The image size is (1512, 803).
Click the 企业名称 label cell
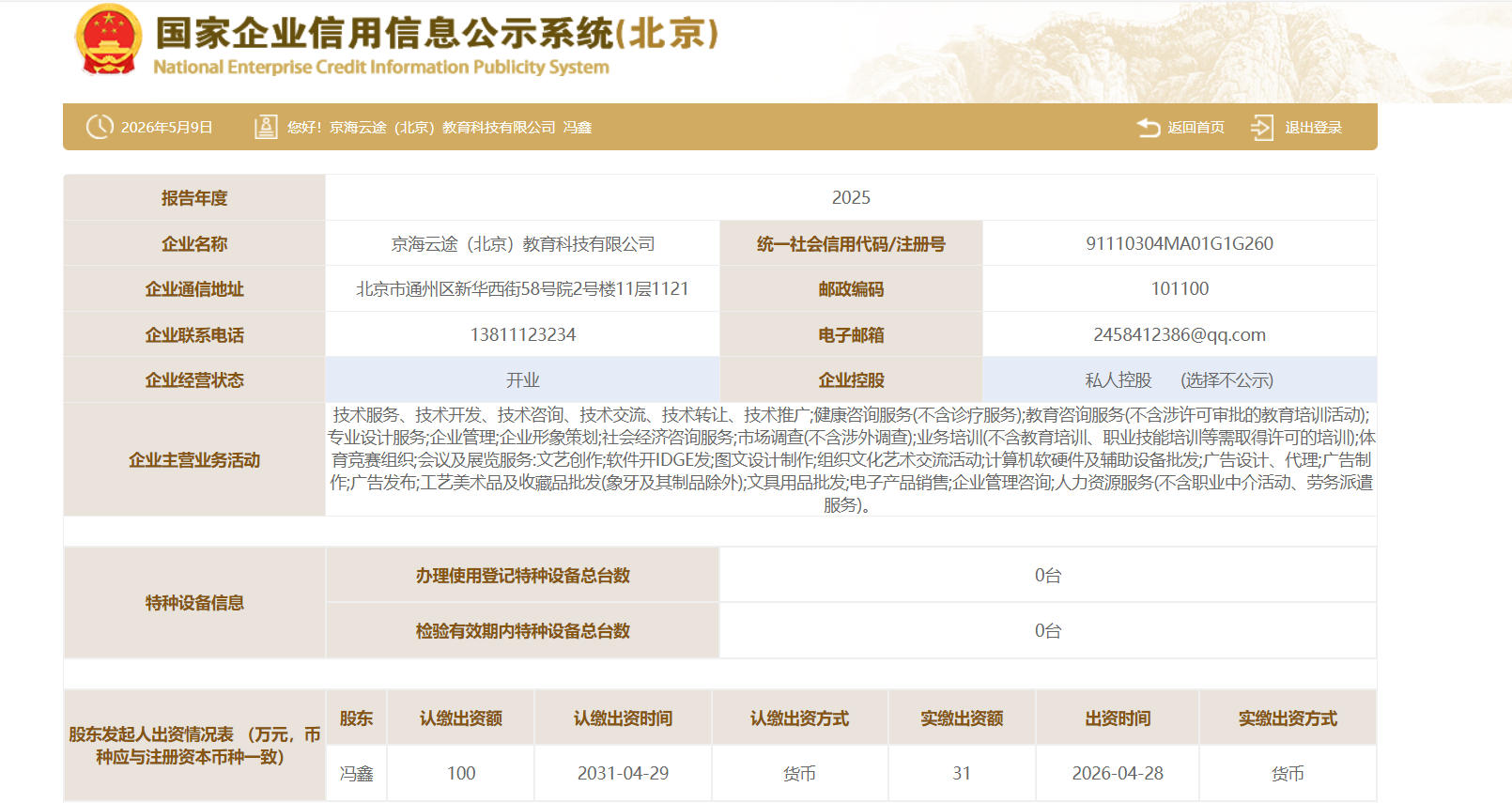pos(194,243)
